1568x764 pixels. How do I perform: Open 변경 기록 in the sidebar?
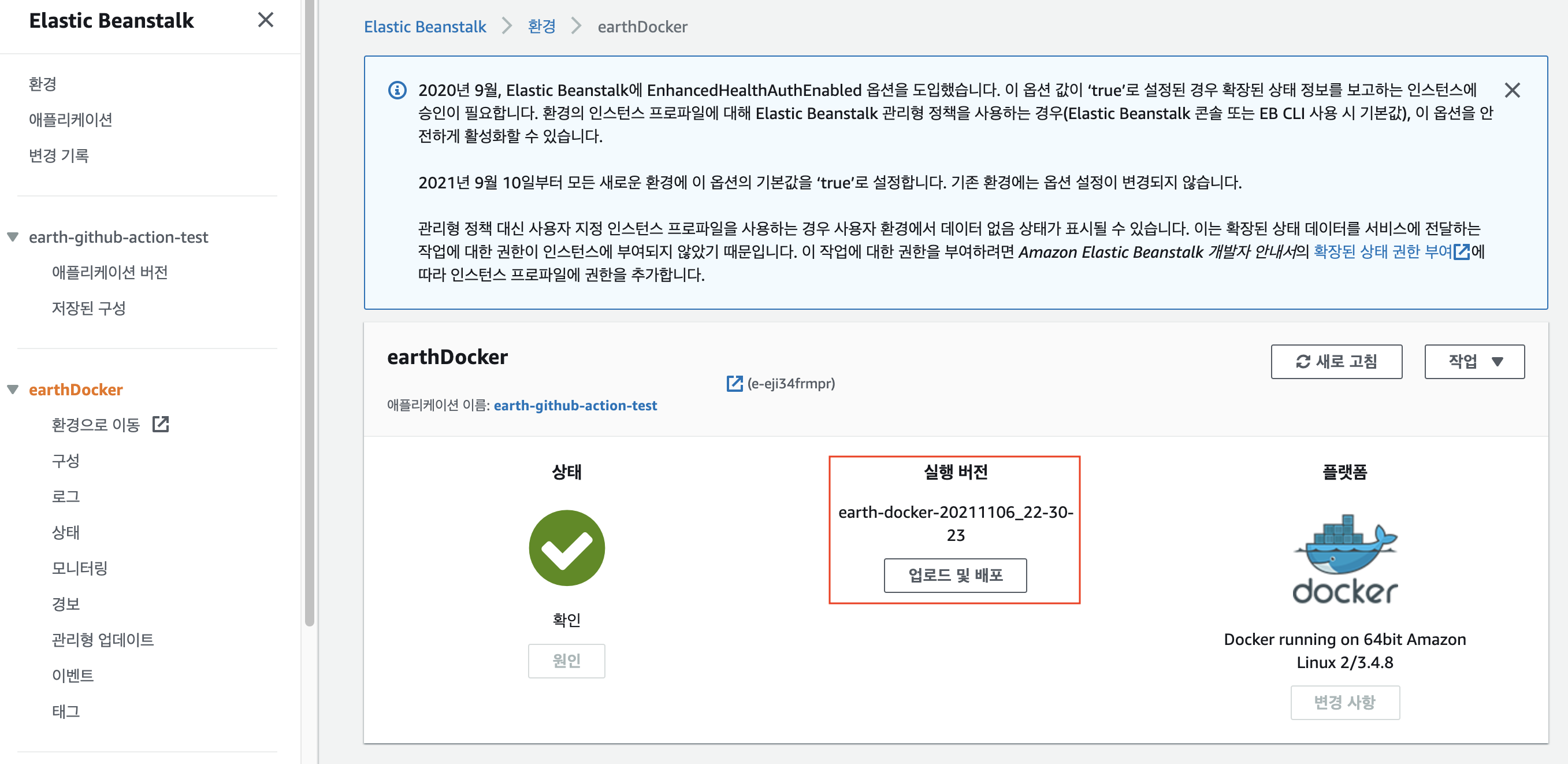pyautogui.click(x=59, y=156)
